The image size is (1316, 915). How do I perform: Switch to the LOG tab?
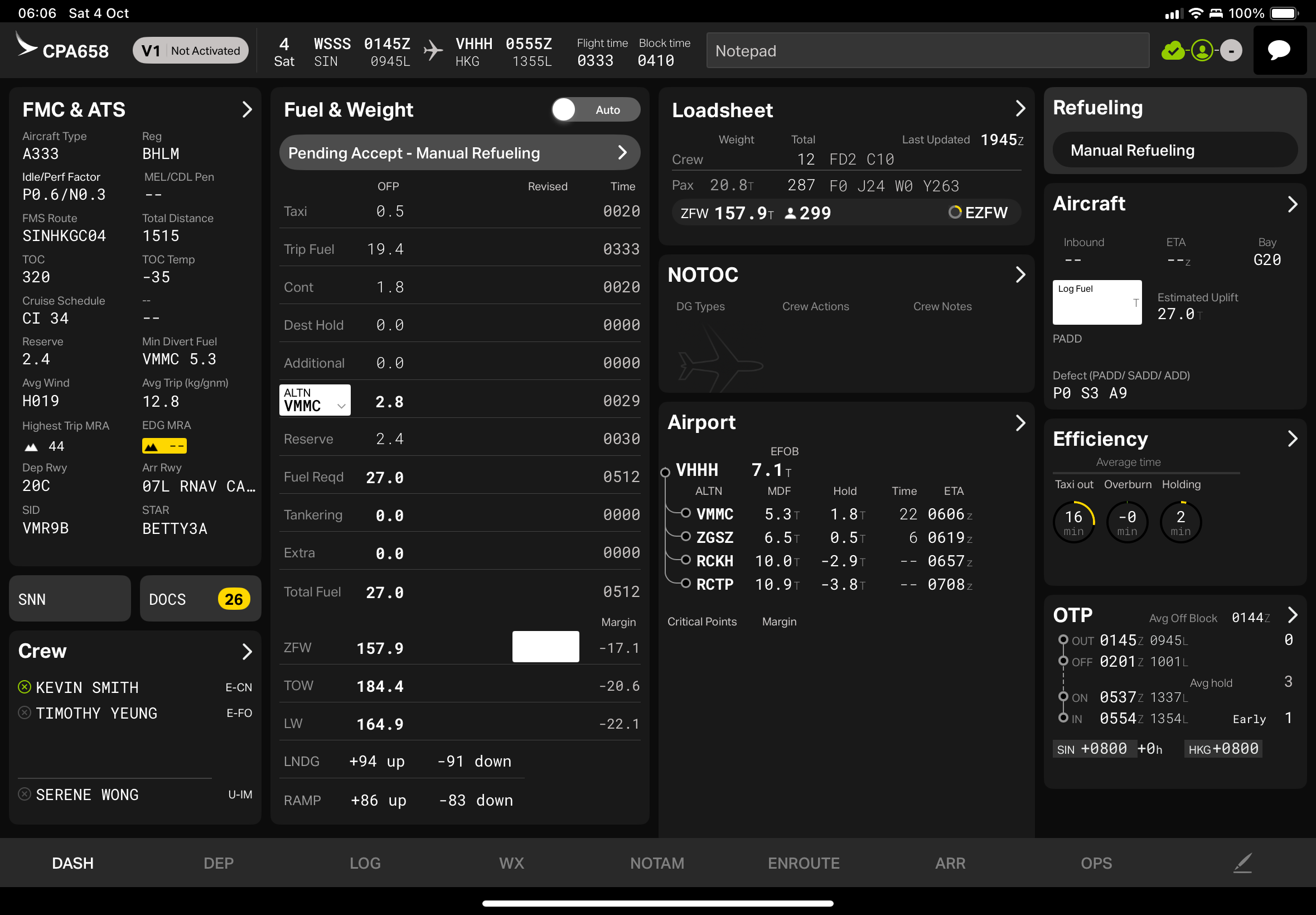click(x=365, y=863)
